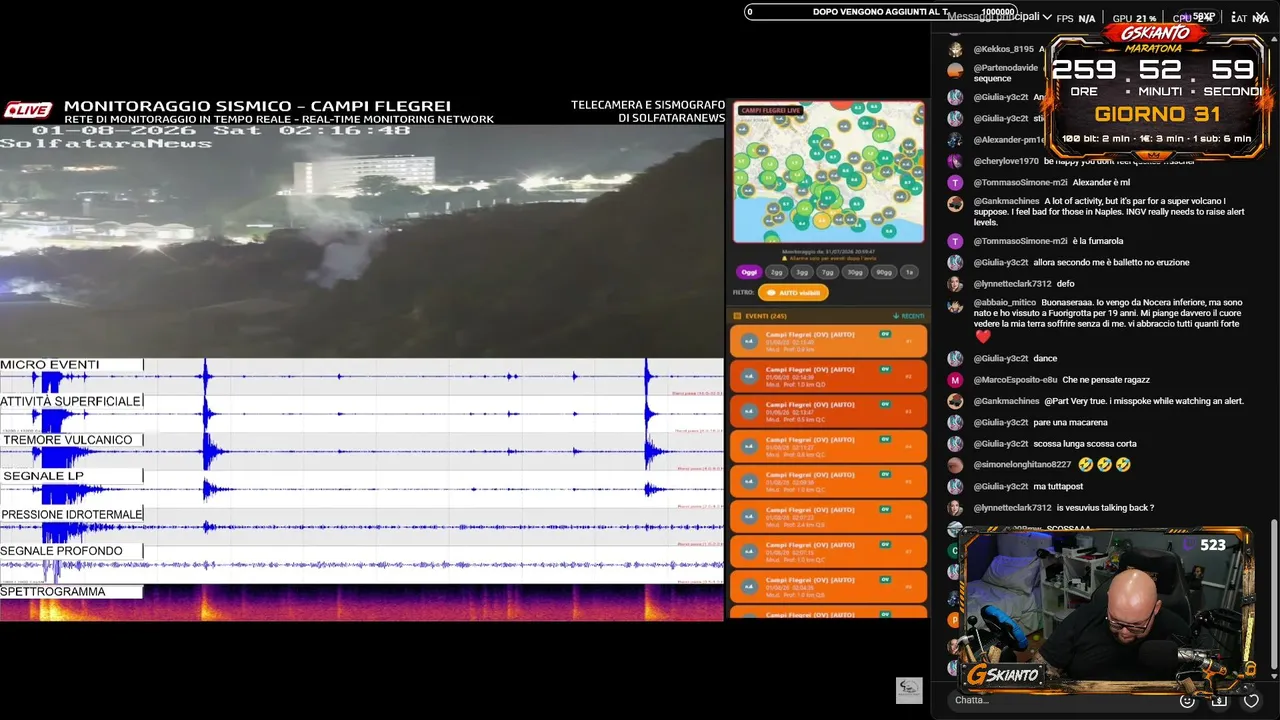Image resolution: width=1280 pixels, height=720 pixels.
Task: Open MarcoEsposito-e8u chat avatar
Action: point(955,380)
